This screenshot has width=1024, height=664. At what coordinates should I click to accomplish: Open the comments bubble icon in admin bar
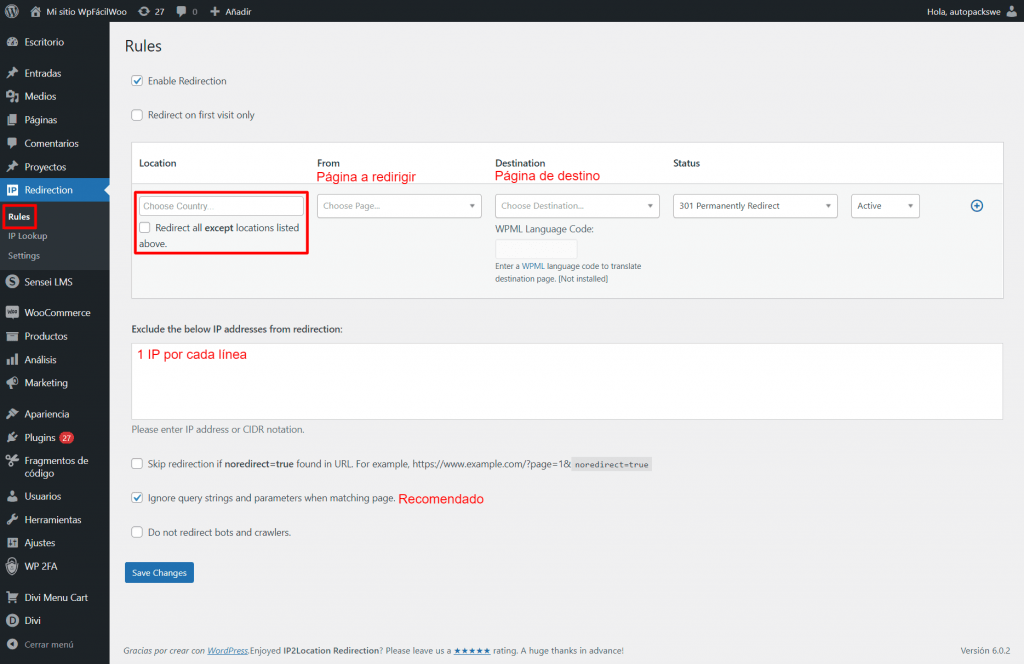pos(181,11)
